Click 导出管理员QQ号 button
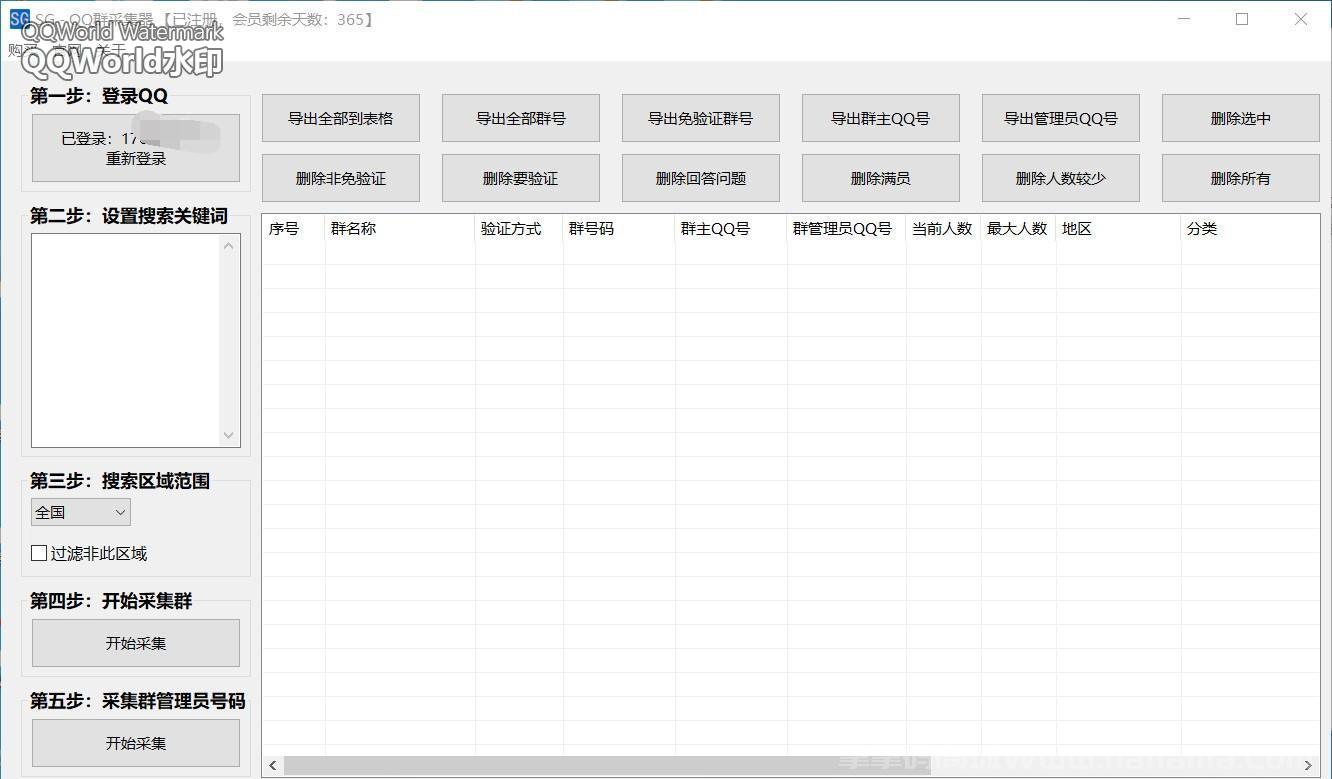The height and width of the screenshot is (779, 1332). pos(1061,118)
